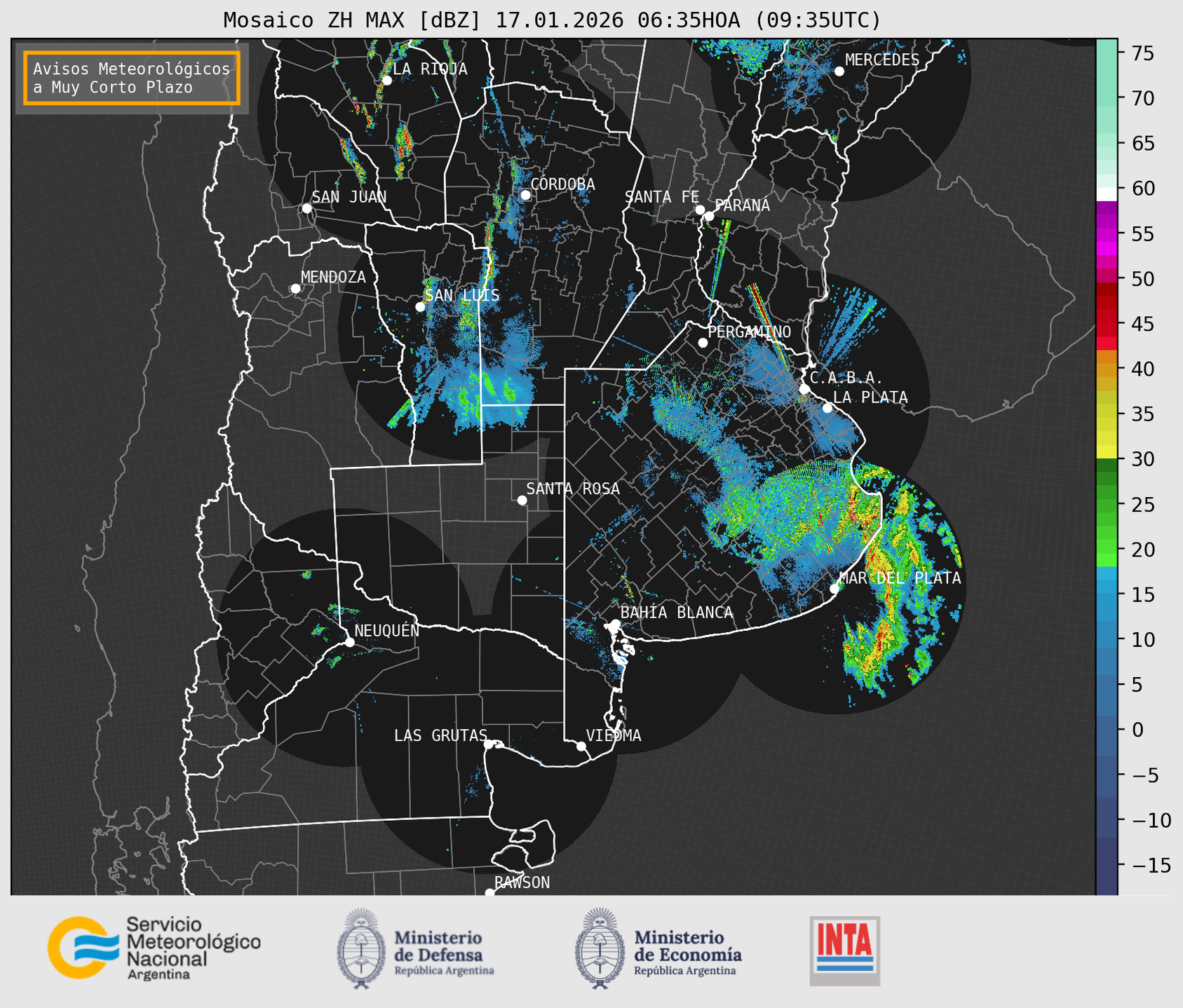This screenshot has width=1183, height=1008.
Task: Click the Avisos Meteorológicos a Muy Corto Plazo box
Action: tap(132, 78)
